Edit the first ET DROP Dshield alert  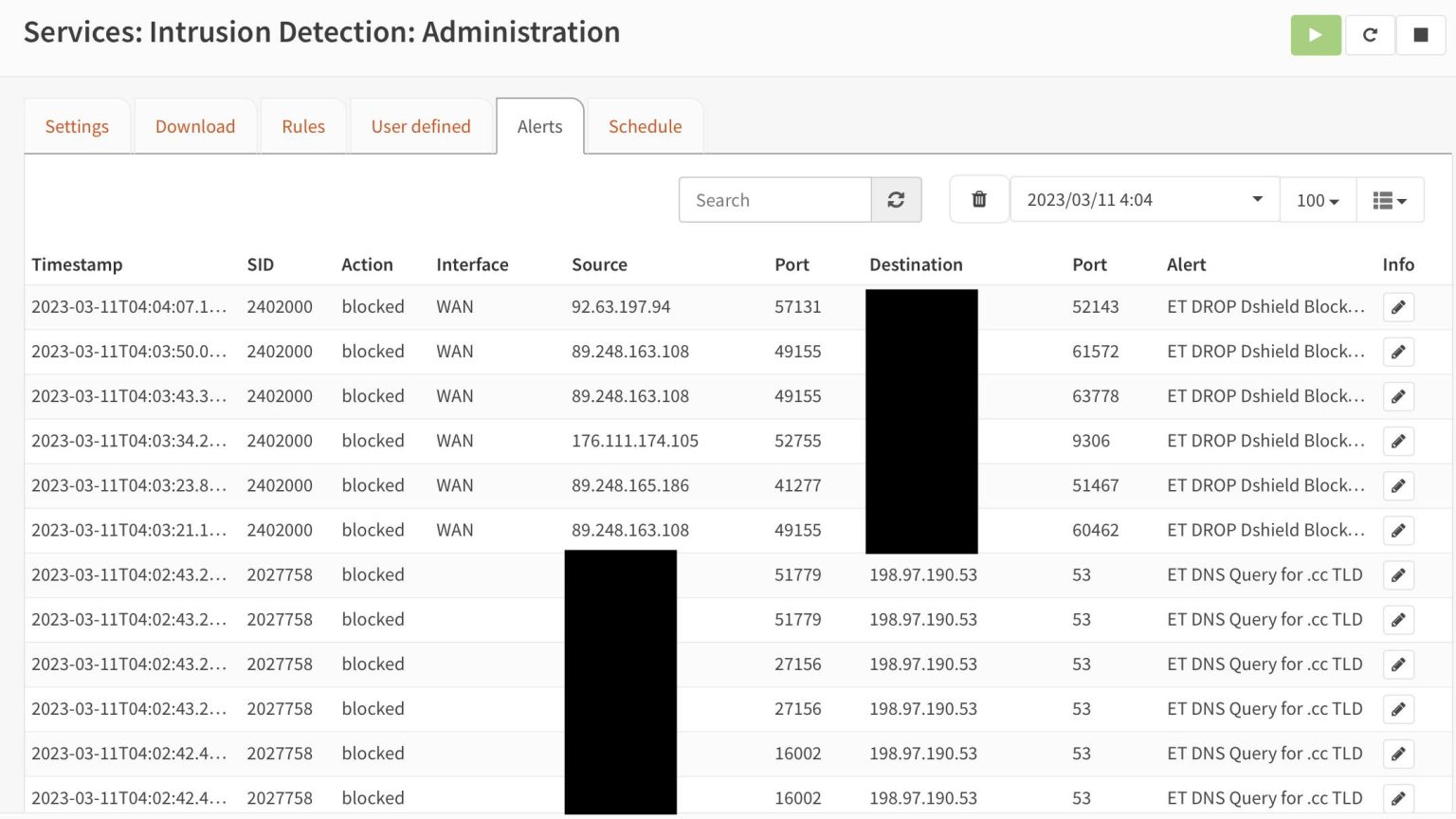pos(1398,307)
